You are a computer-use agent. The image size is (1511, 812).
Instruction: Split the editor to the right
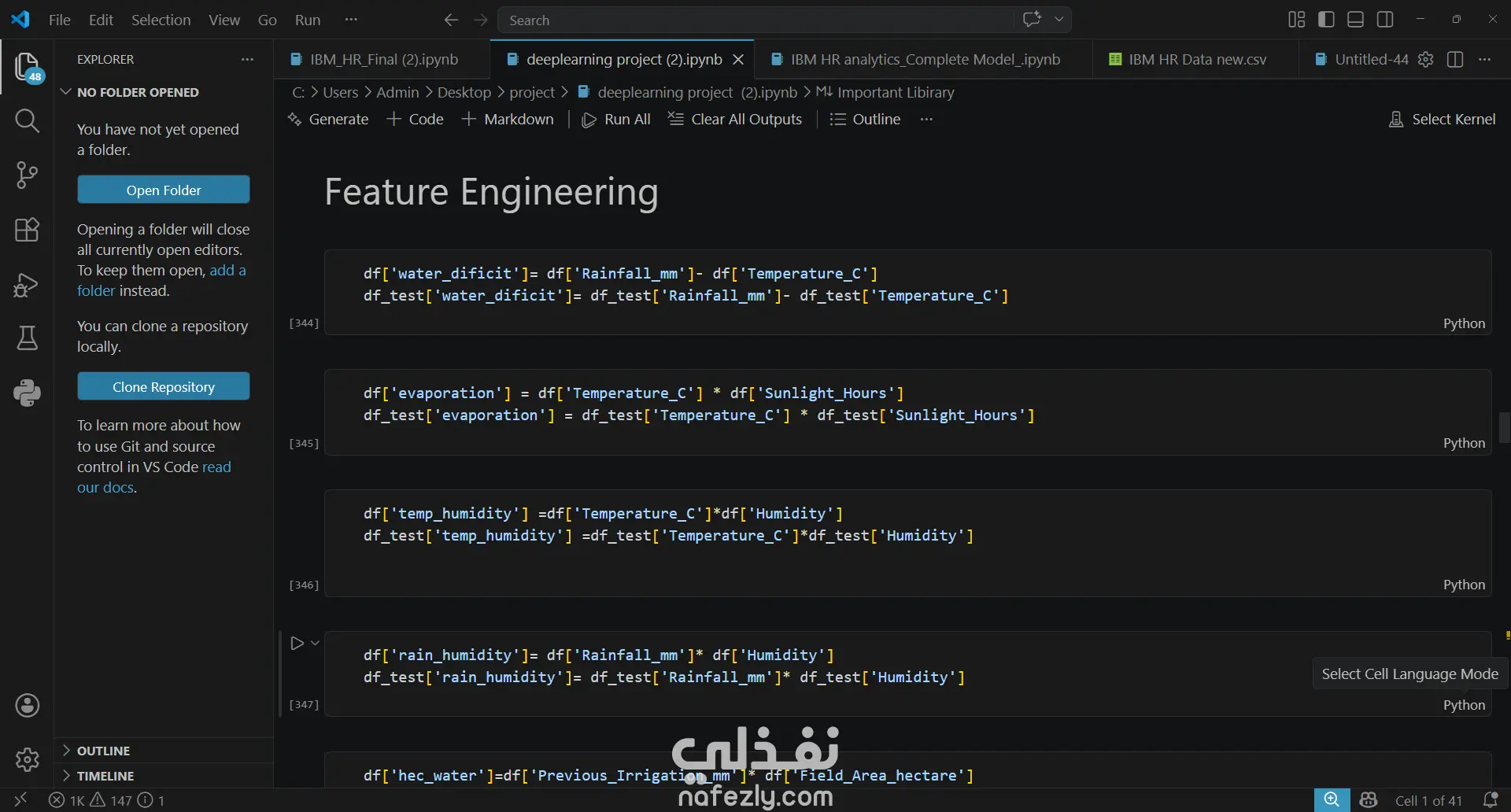(1455, 59)
